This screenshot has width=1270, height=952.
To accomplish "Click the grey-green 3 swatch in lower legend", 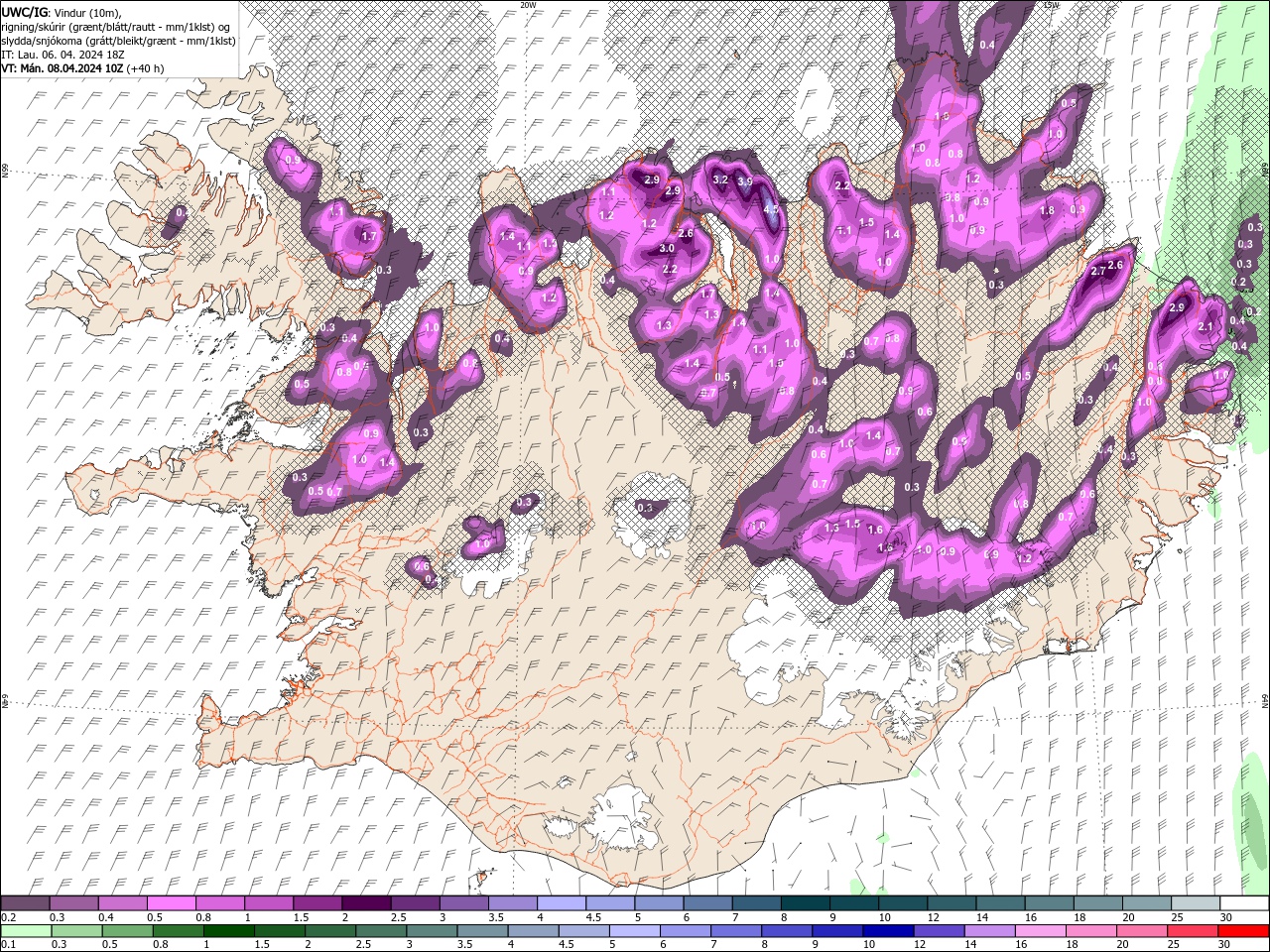I will click(431, 931).
